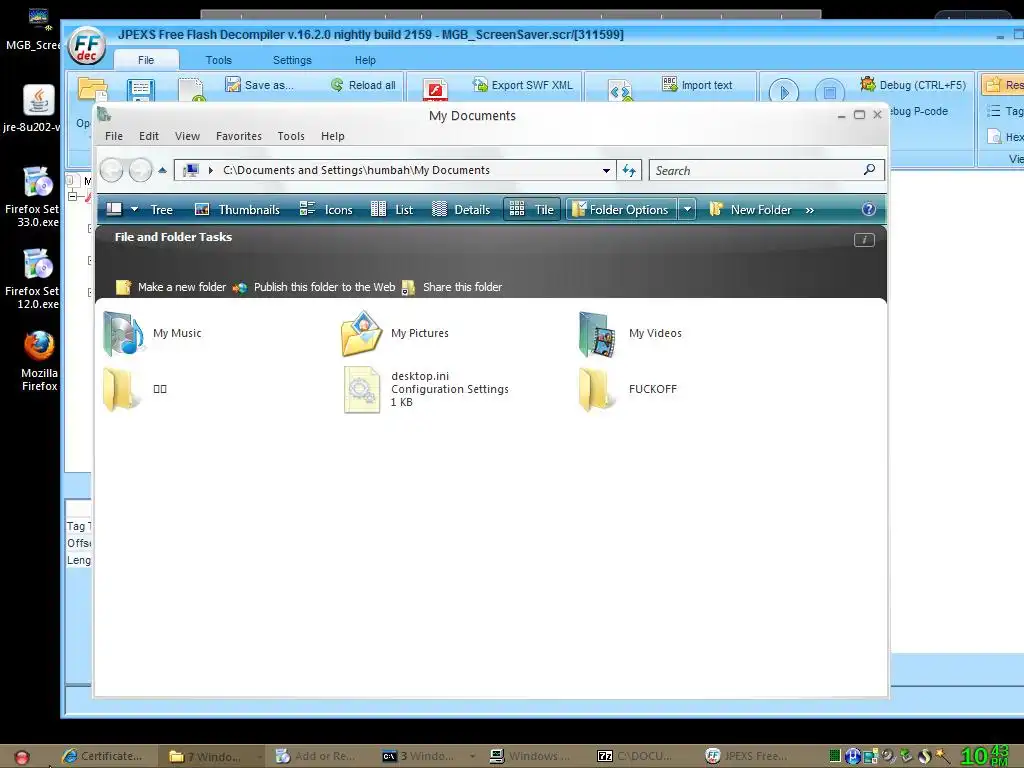Image resolution: width=1024 pixels, height=768 pixels.
Task: Click the Up one level arrow
Action: tap(163, 170)
